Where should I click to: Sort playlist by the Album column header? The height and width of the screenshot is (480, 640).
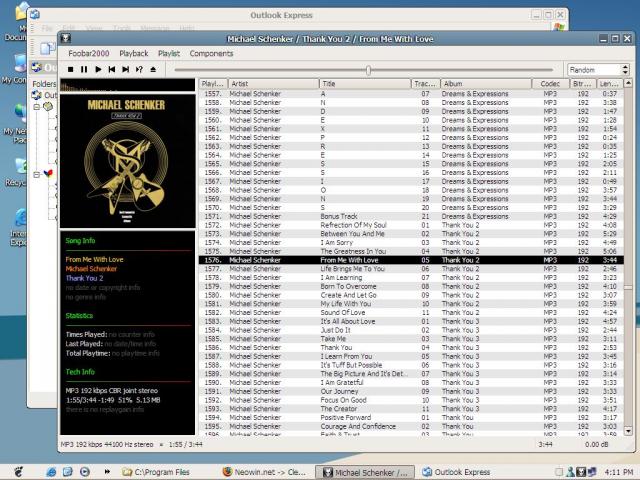pos(486,84)
